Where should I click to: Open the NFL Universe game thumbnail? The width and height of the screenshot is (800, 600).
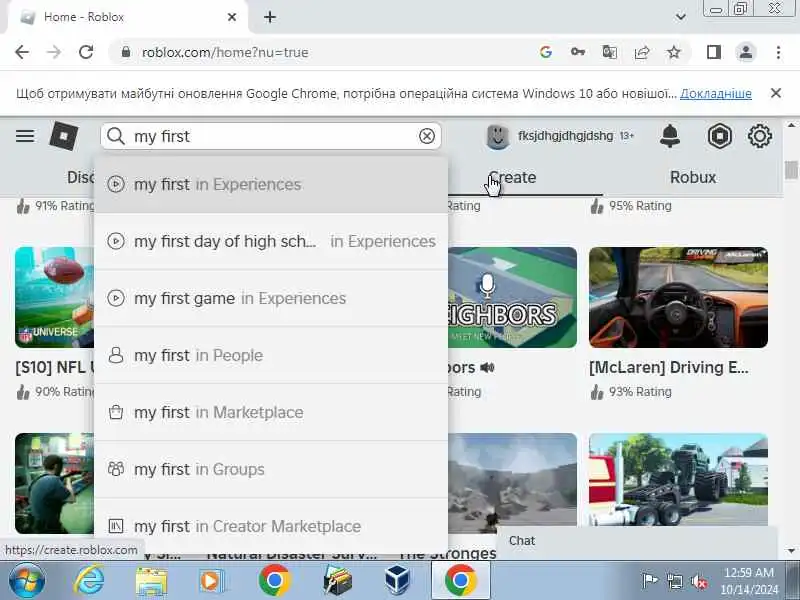coord(55,297)
